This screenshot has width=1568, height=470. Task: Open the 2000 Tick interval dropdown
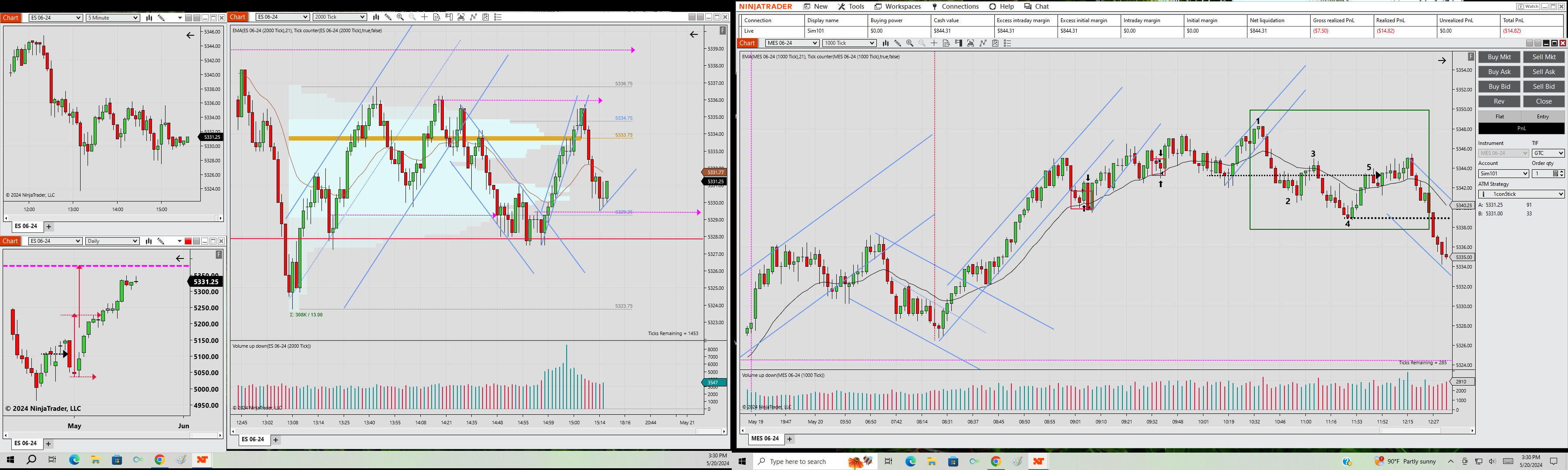pos(340,17)
